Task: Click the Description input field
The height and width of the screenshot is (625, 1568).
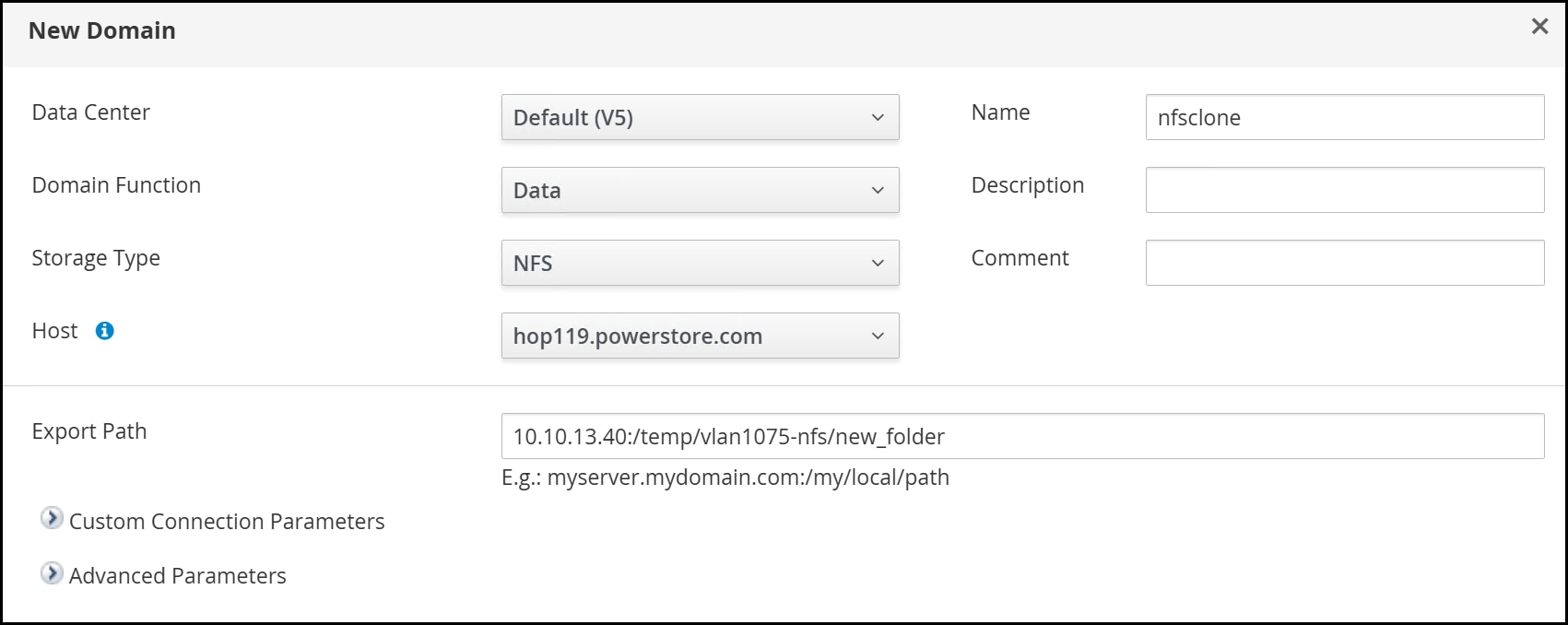Action: [x=1345, y=190]
